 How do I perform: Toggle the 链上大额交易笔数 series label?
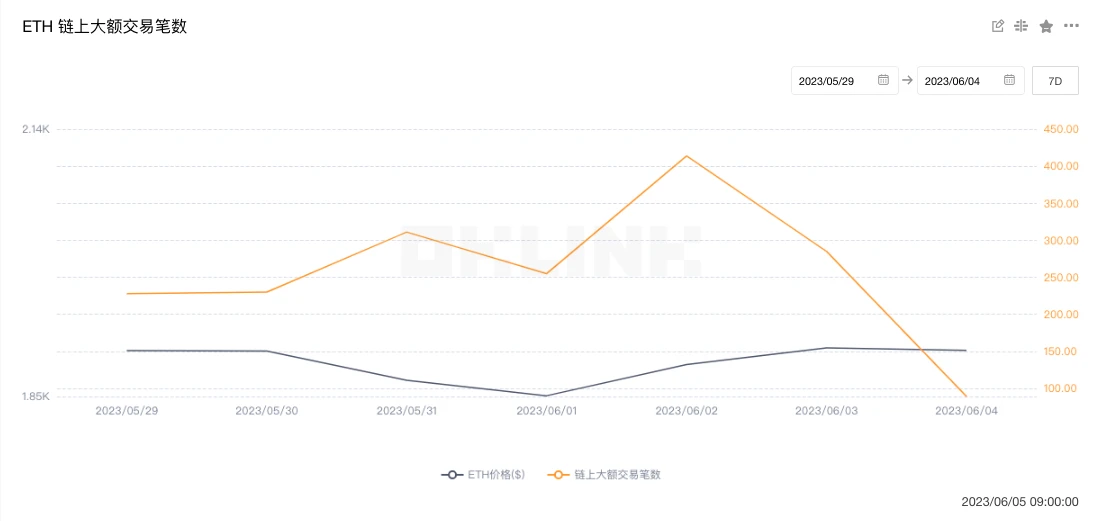[617, 474]
